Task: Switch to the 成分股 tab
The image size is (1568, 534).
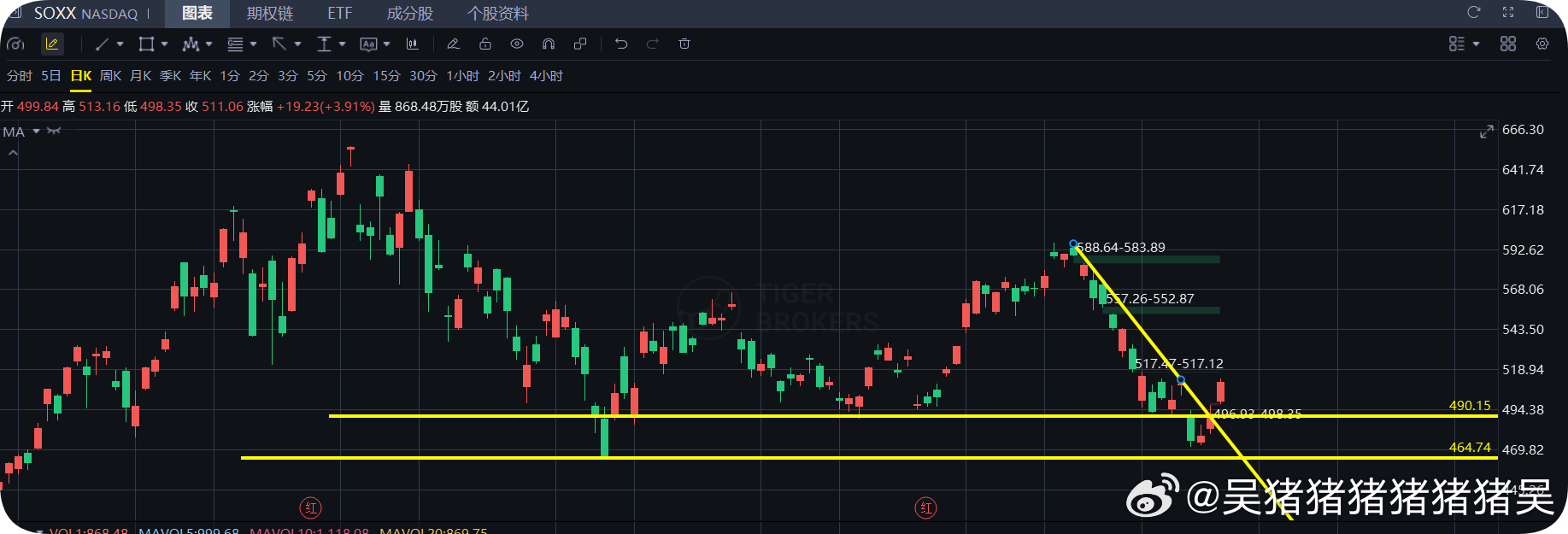Action: coord(410,14)
